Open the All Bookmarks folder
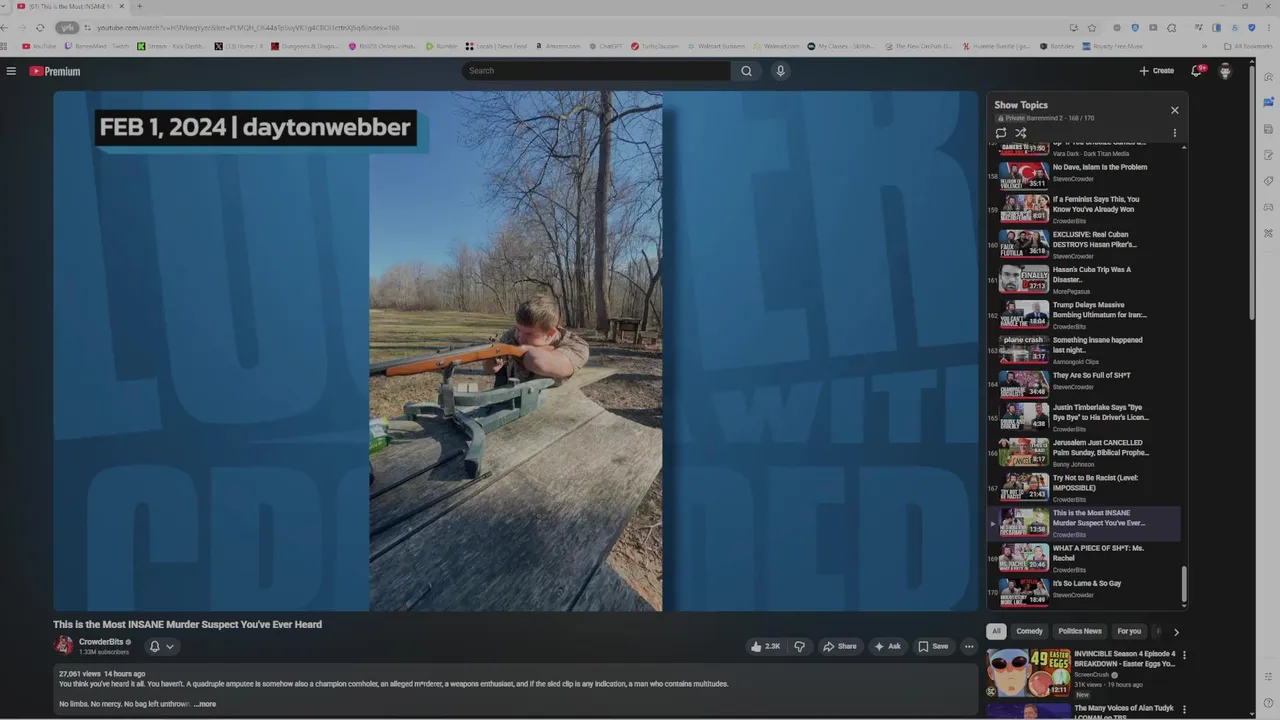The width and height of the screenshot is (1280, 720). tap(1248, 46)
